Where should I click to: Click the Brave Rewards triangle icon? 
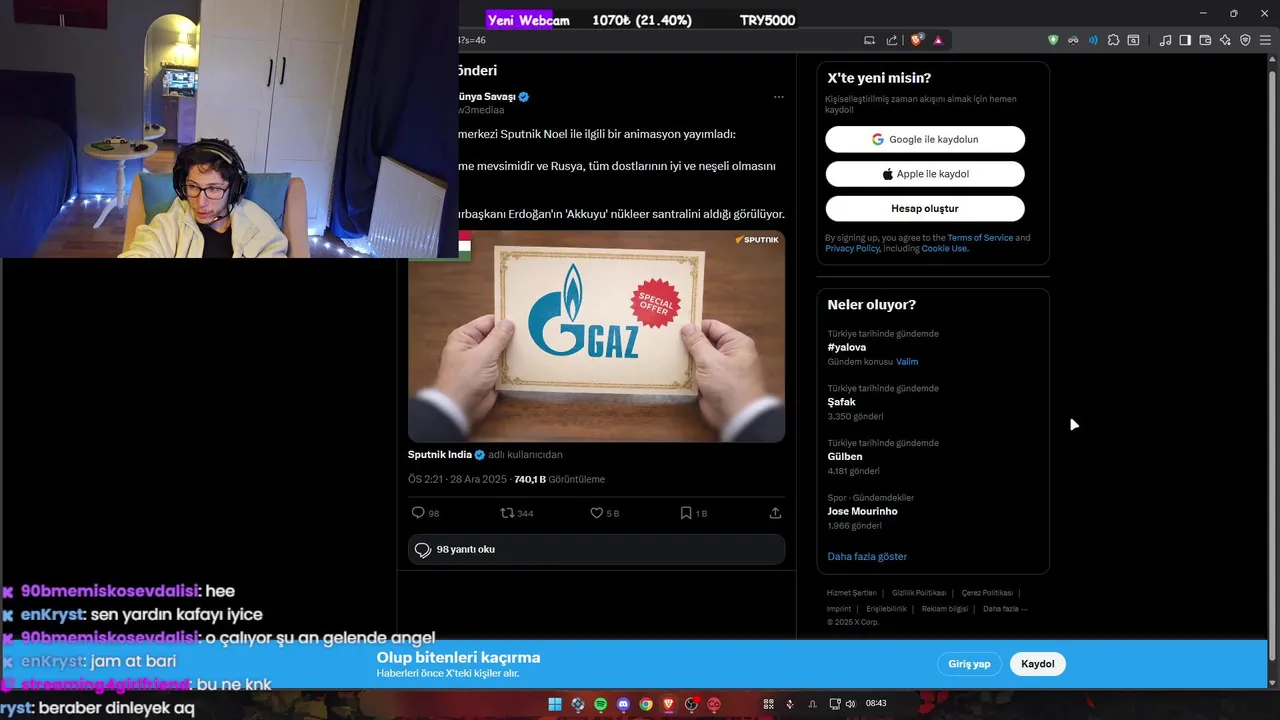tap(938, 40)
